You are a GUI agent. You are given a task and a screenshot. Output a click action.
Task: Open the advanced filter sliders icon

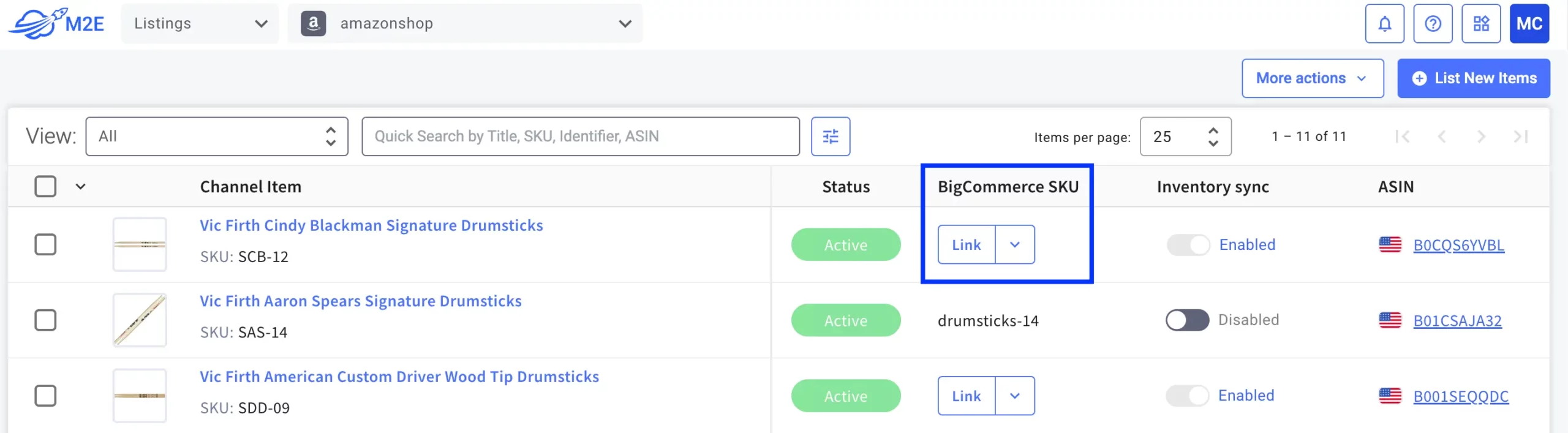[831, 137]
